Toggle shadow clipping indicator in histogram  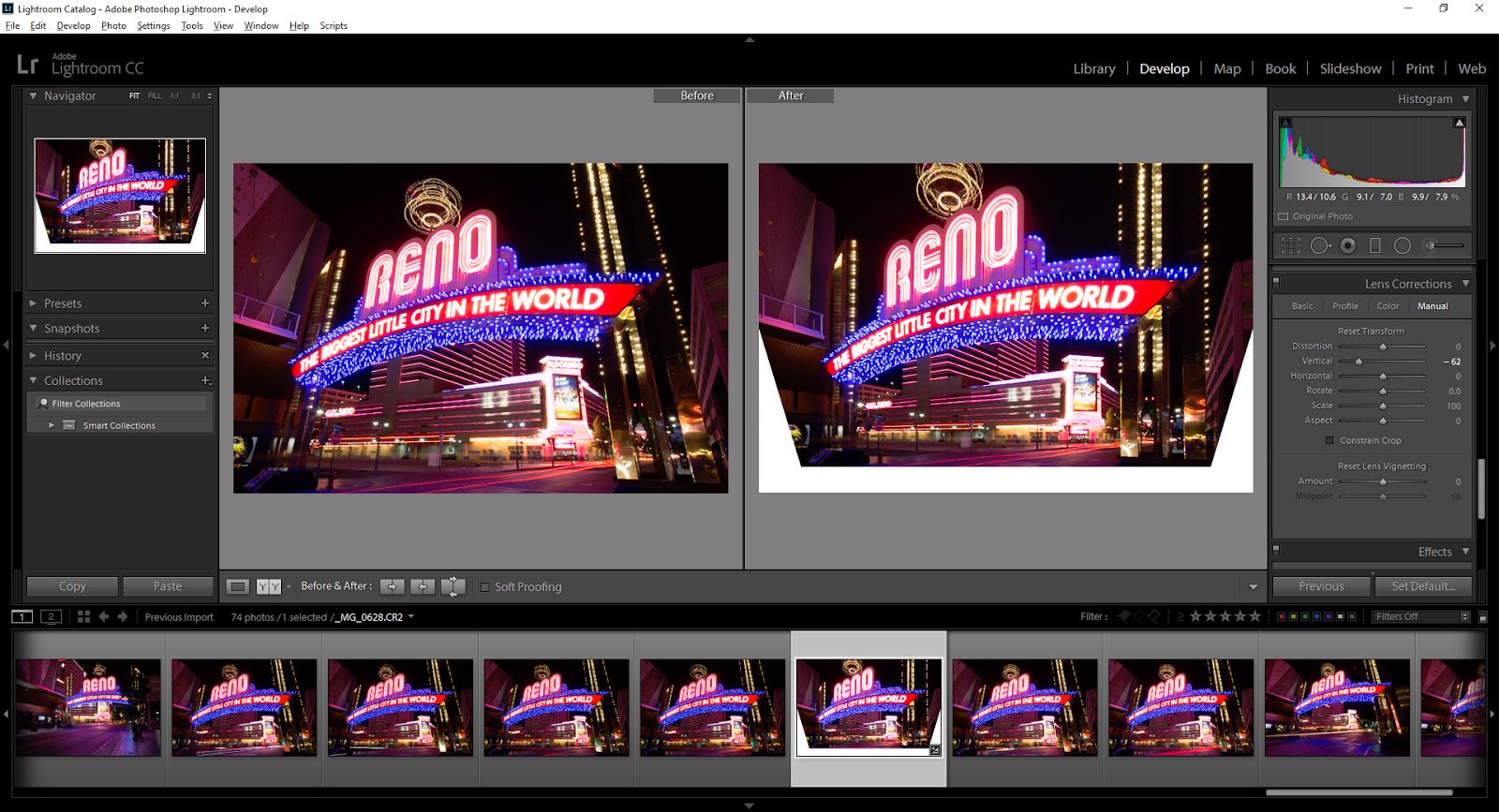pos(1285,123)
